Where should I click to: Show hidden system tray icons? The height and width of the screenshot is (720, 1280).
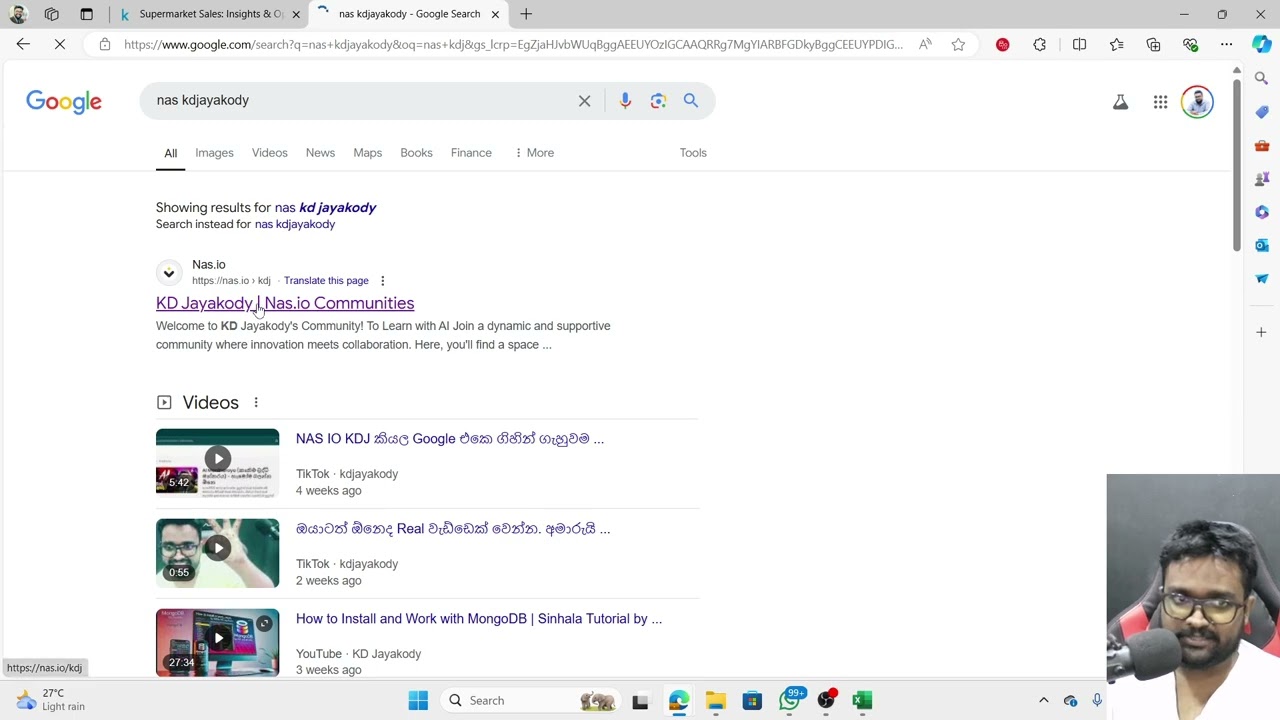pyautogui.click(x=1043, y=701)
